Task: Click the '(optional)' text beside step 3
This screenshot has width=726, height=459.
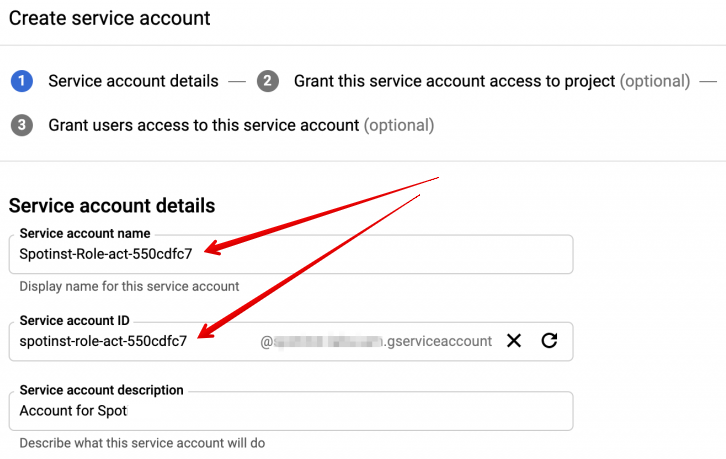Action: 398,125
